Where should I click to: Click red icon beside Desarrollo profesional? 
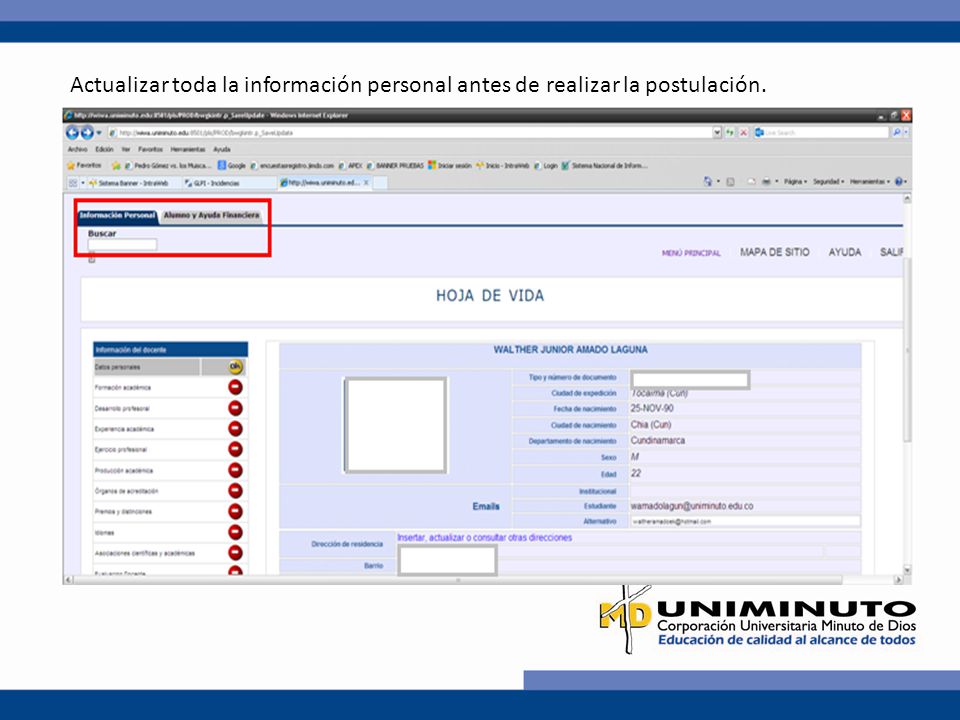(235, 408)
